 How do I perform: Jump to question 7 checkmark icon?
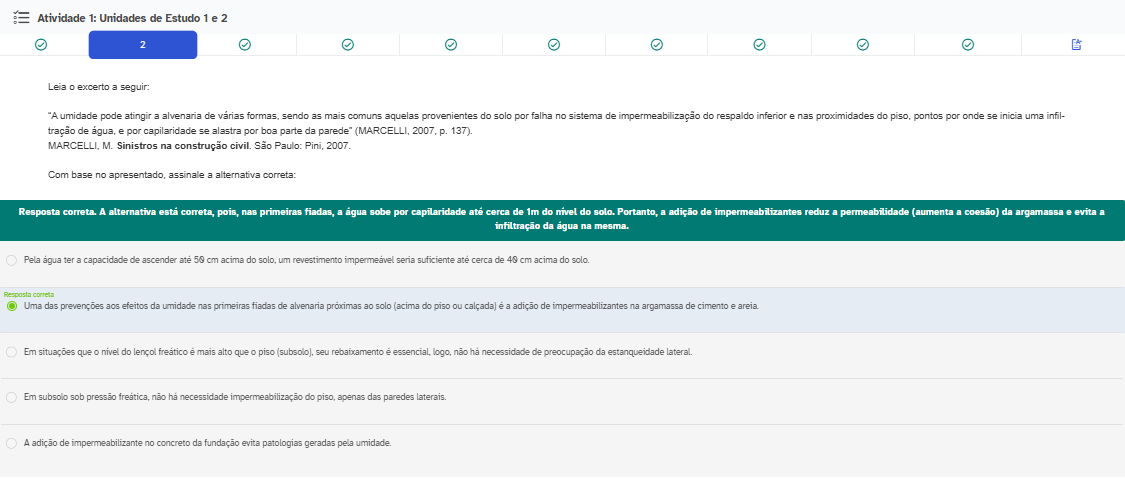(657, 45)
